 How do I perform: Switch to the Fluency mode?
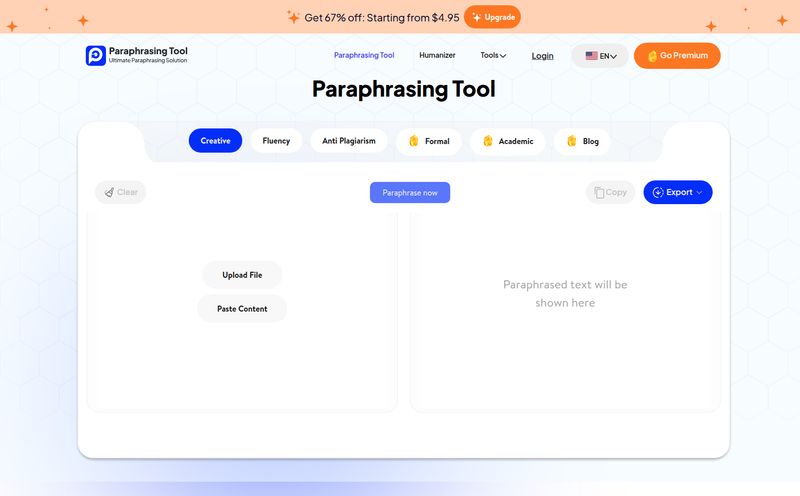pyautogui.click(x=276, y=140)
